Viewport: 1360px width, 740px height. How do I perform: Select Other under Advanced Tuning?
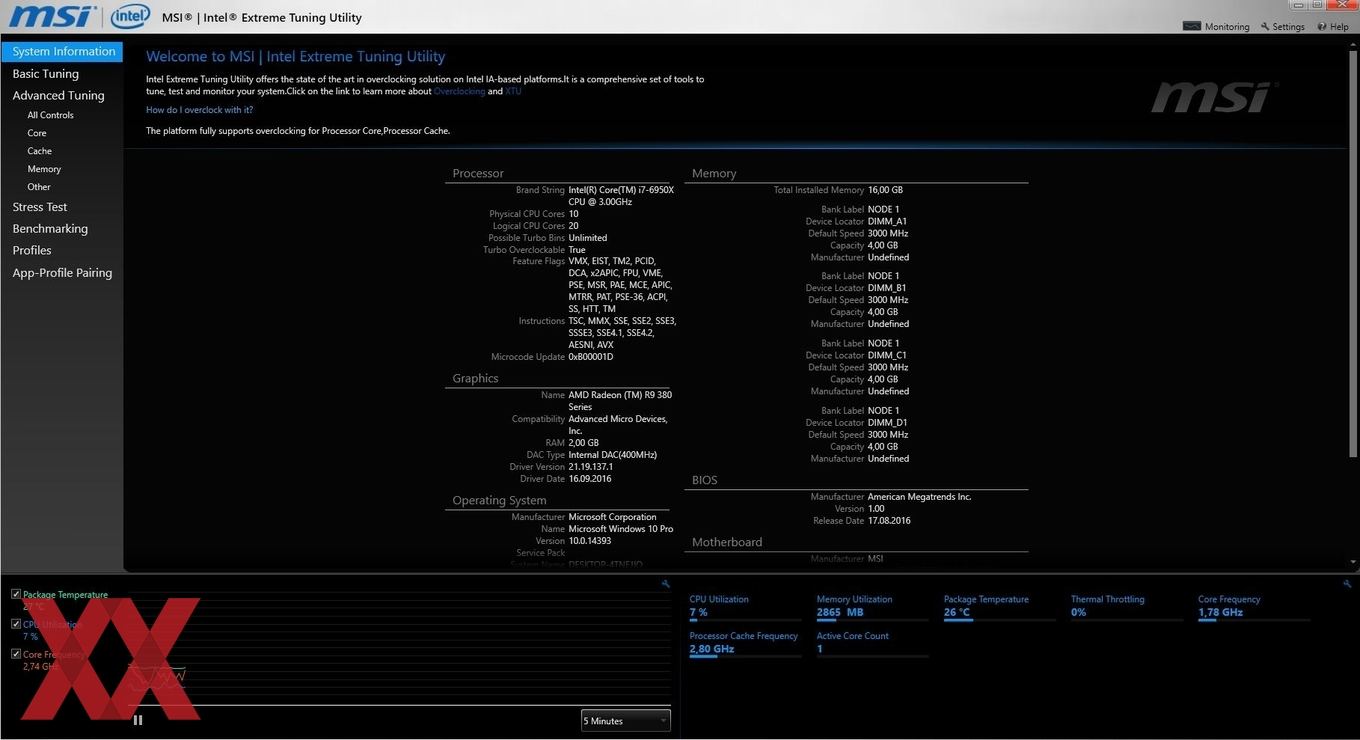coord(39,187)
